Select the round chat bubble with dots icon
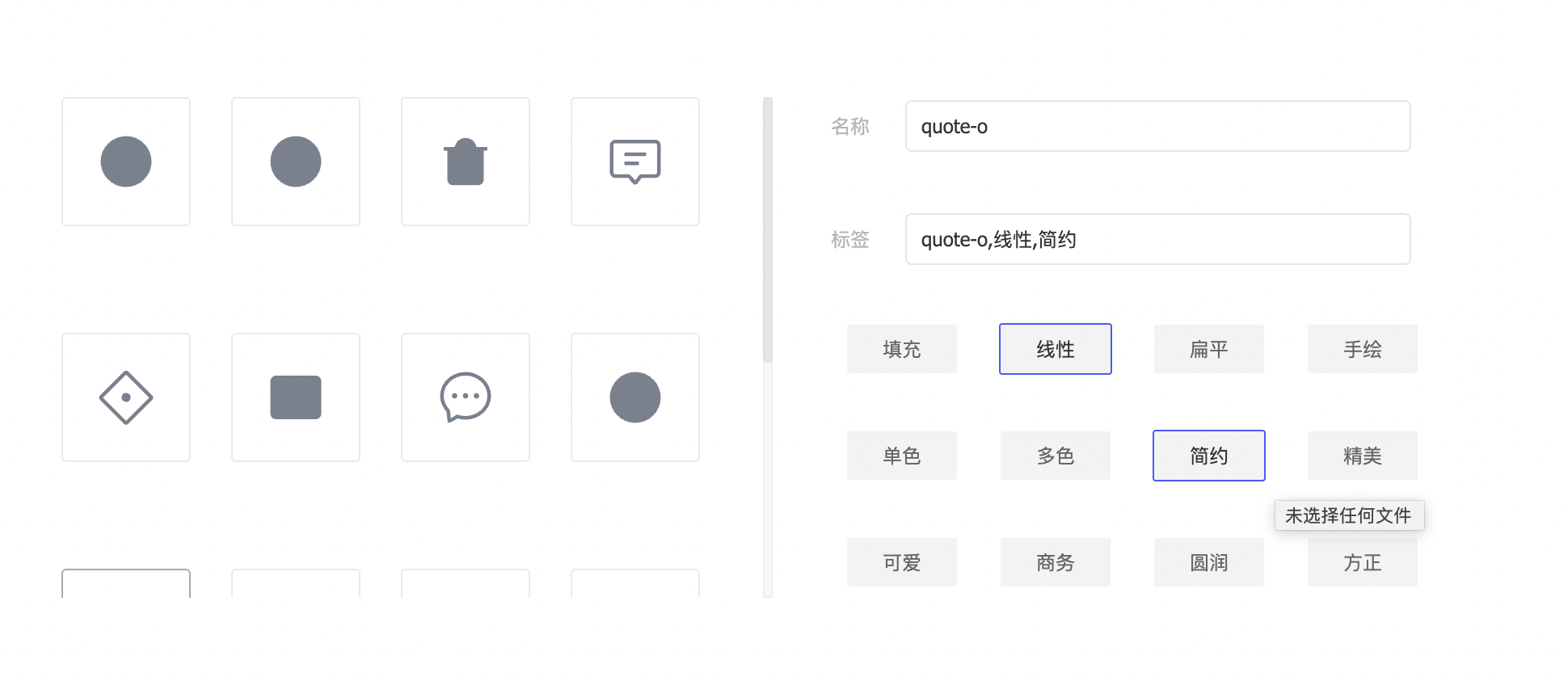The image size is (1568, 685). (466, 397)
